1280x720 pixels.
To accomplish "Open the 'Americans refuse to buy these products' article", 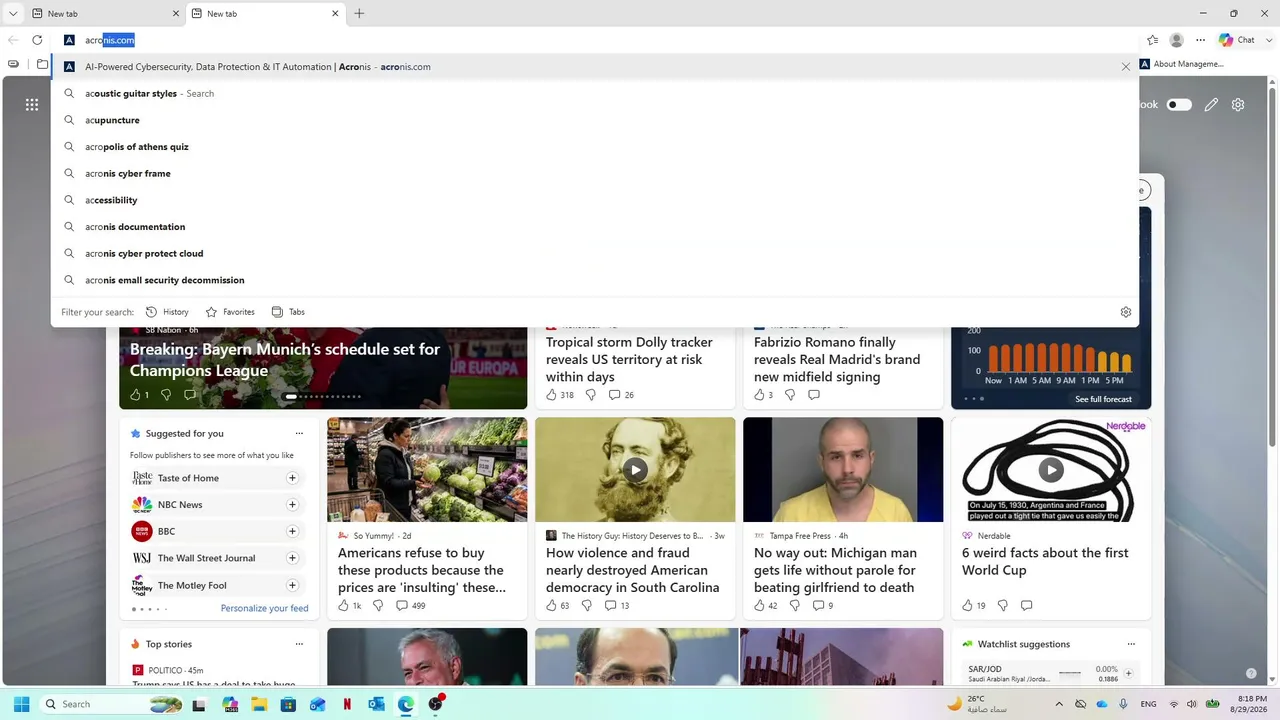I will [x=422, y=570].
